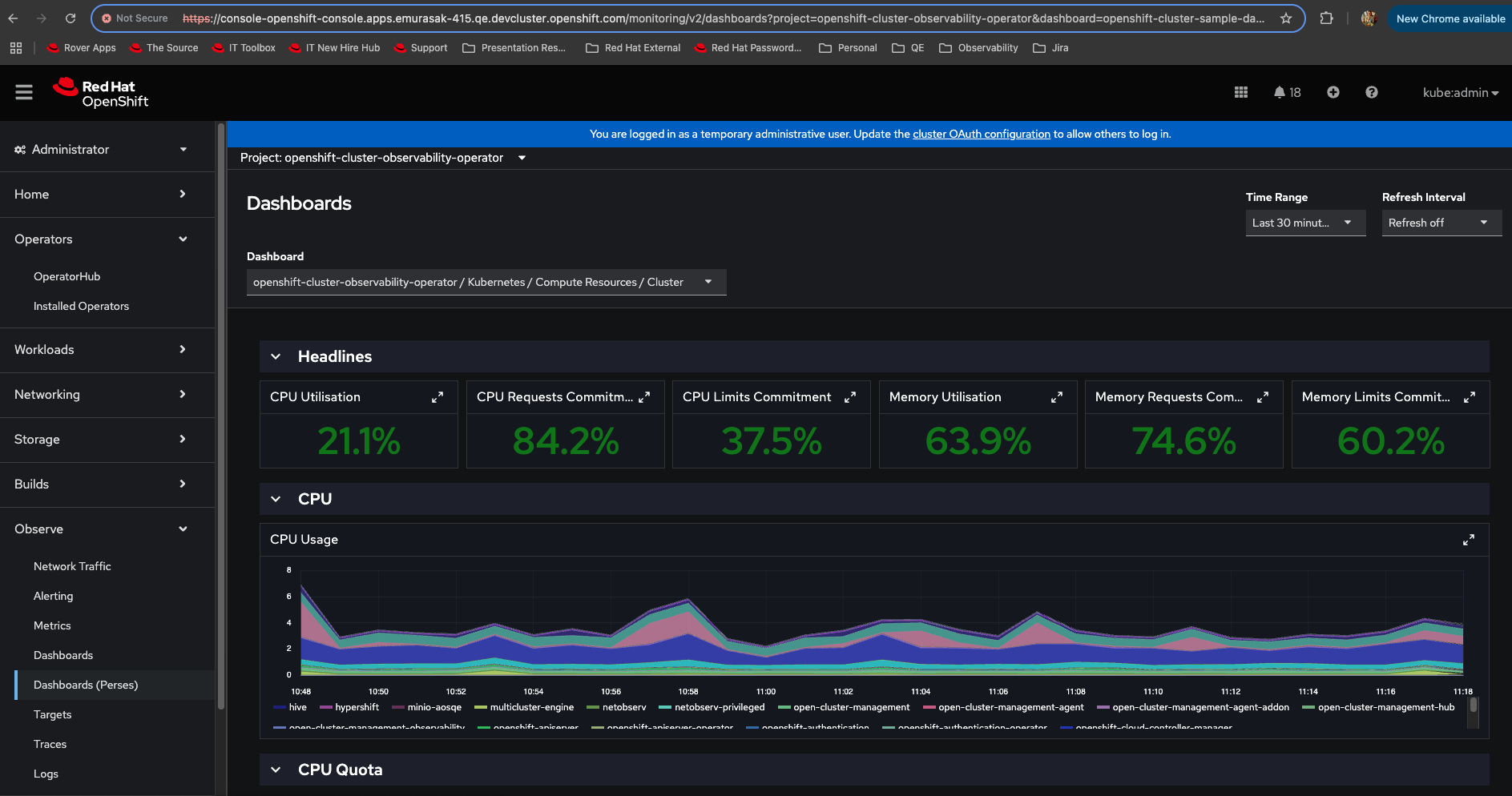Toggle the hive series in chart legend
Image resolution: width=1512 pixels, height=796 pixels.
coord(297,707)
